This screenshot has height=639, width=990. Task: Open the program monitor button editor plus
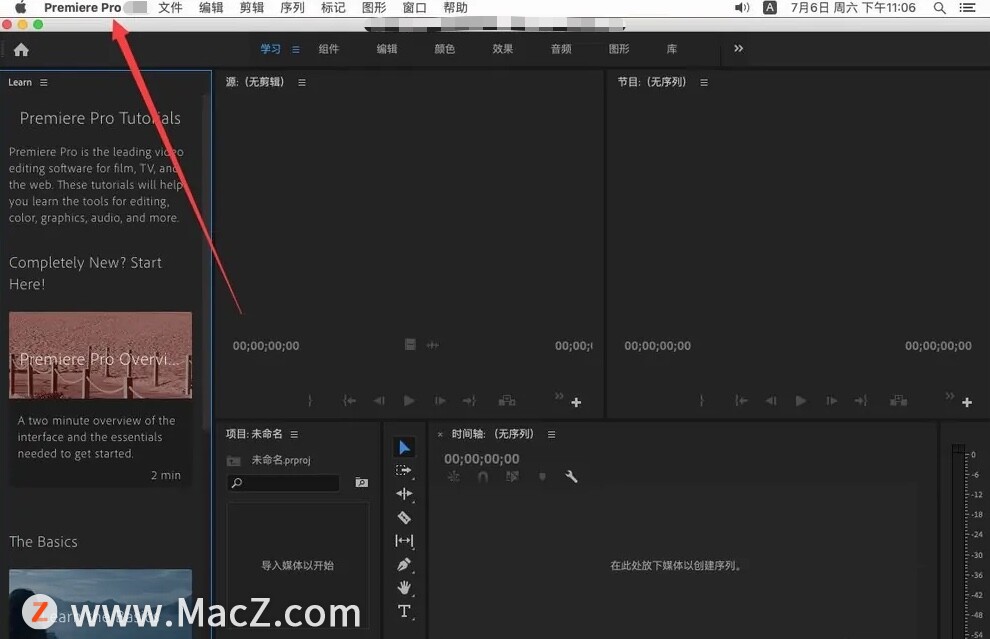tap(967, 402)
